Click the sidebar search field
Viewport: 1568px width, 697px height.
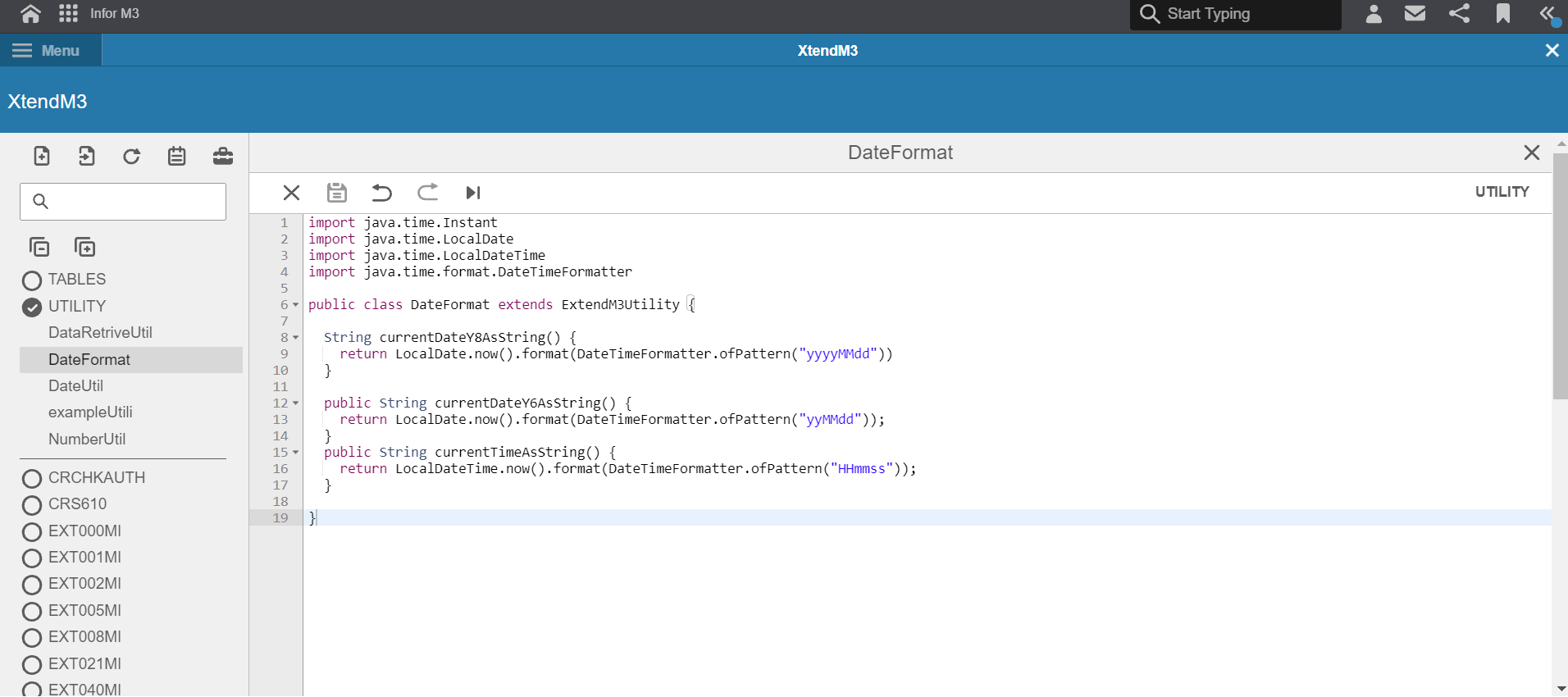tap(123, 201)
